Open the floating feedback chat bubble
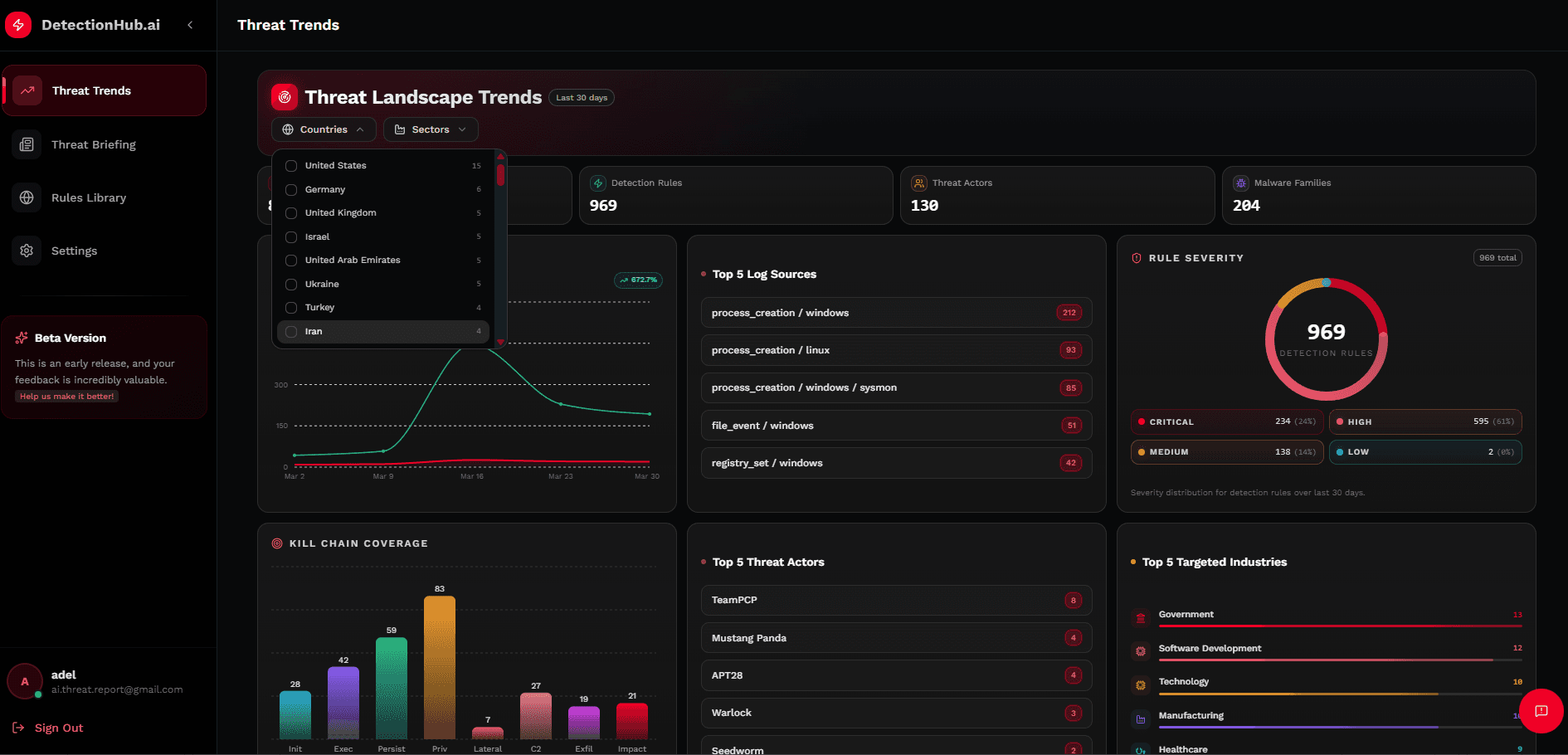 (x=1541, y=711)
